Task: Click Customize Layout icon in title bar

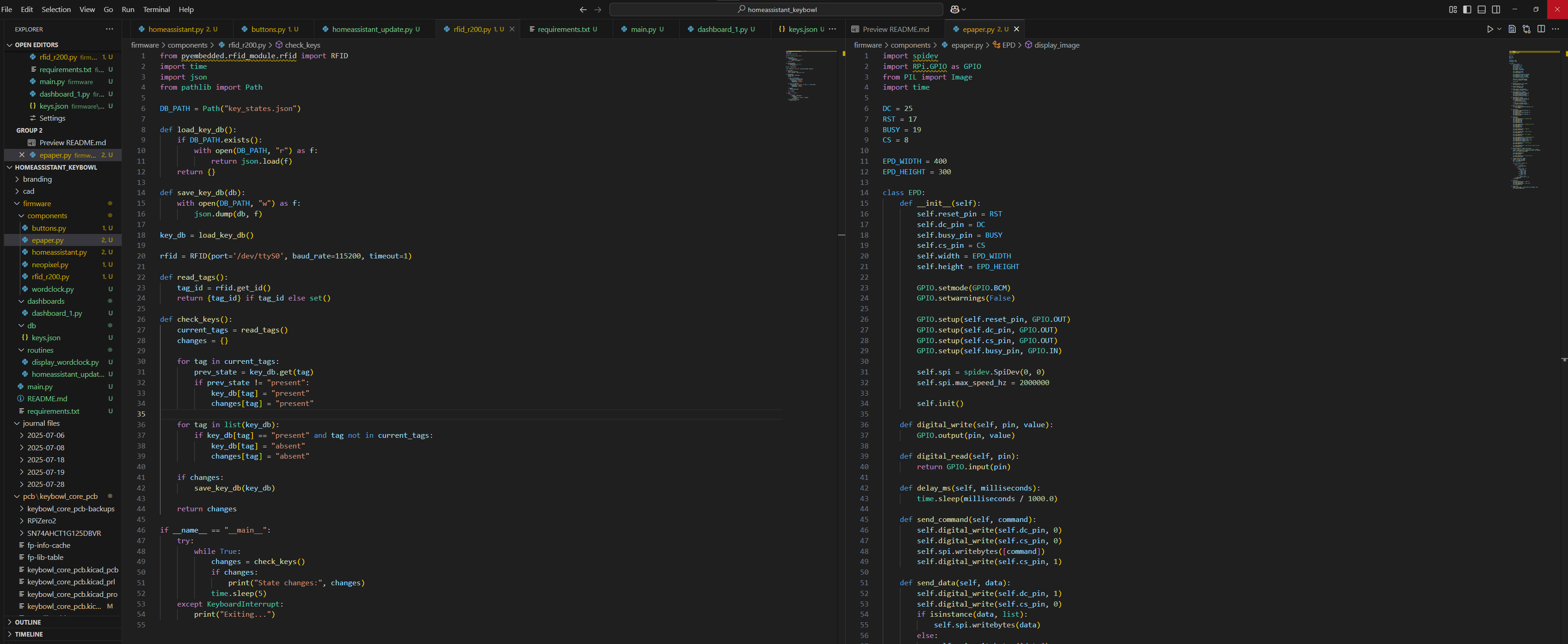Action: point(1453,10)
